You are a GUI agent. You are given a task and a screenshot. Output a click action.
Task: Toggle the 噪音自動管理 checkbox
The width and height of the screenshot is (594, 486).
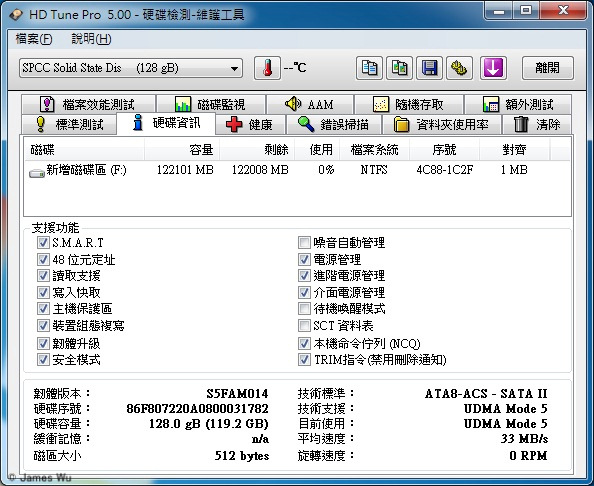click(304, 242)
